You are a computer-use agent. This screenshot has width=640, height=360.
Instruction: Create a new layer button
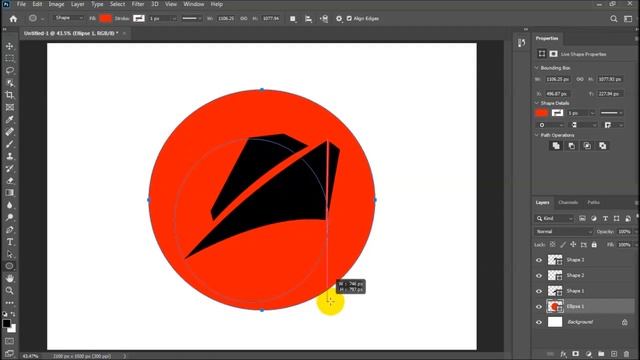coord(614,354)
